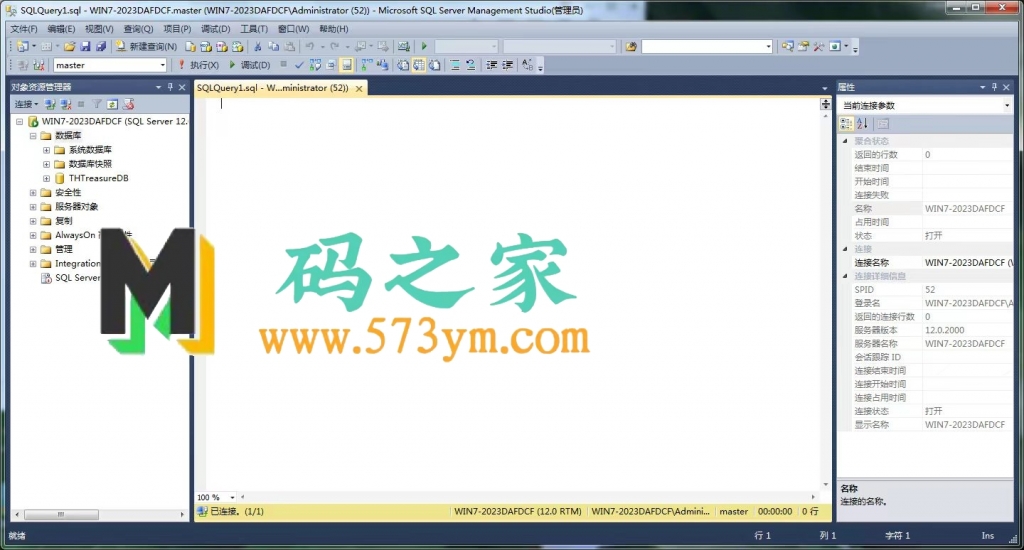Open the 编辑(E) menu
This screenshot has width=1024, height=550.
[x=61, y=29]
